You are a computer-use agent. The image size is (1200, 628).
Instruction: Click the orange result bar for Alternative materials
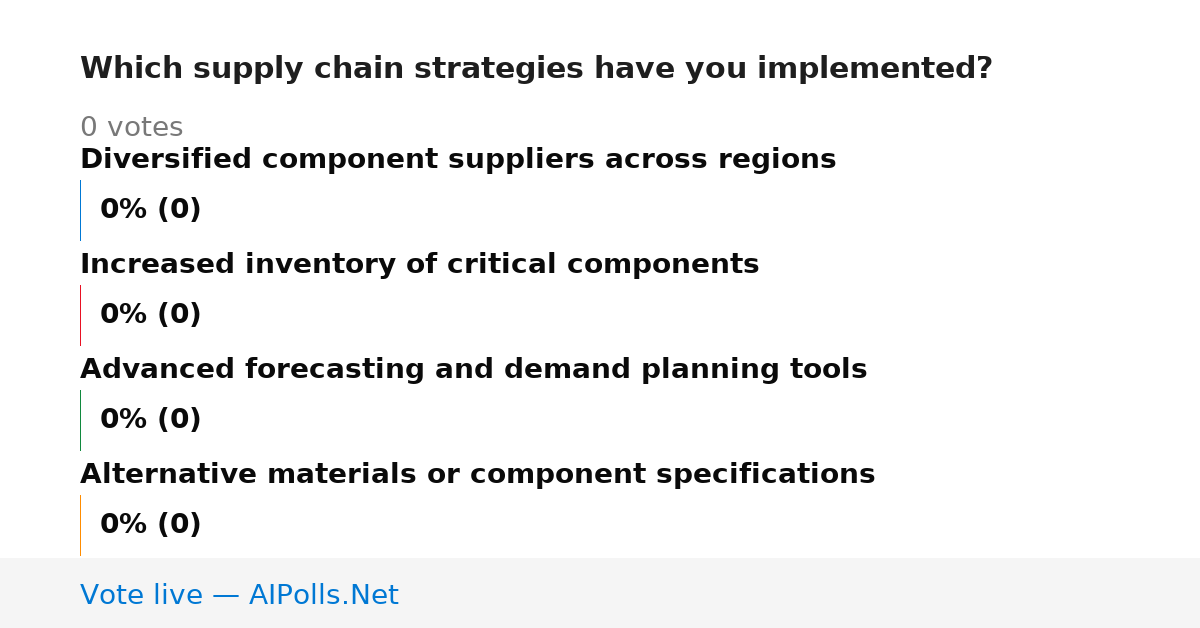tap(80, 525)
